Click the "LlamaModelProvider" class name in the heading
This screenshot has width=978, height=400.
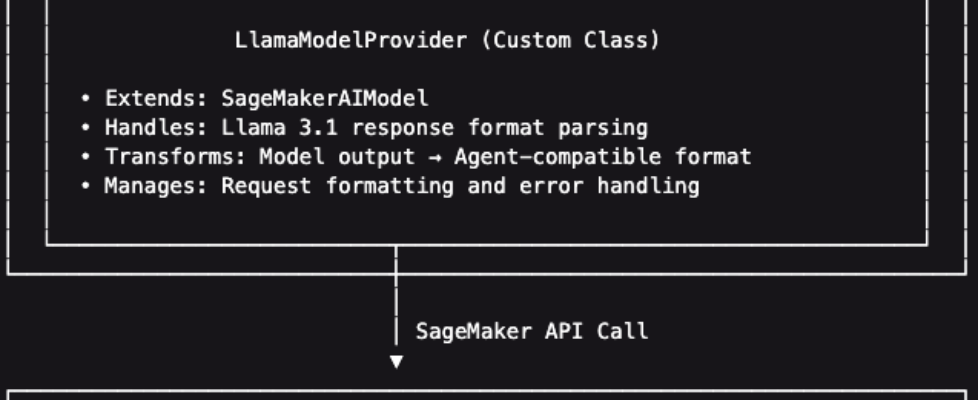click(x=348, y=41)
